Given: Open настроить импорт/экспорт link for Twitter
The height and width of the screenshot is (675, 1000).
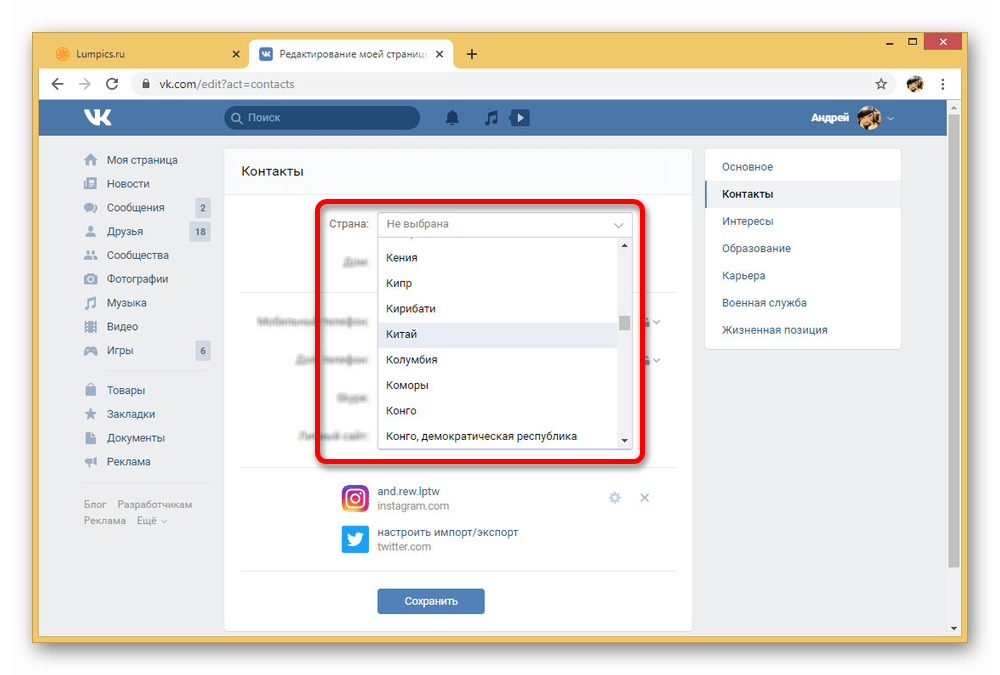Looking at the screenshot, I should click(x=447, y=532).
